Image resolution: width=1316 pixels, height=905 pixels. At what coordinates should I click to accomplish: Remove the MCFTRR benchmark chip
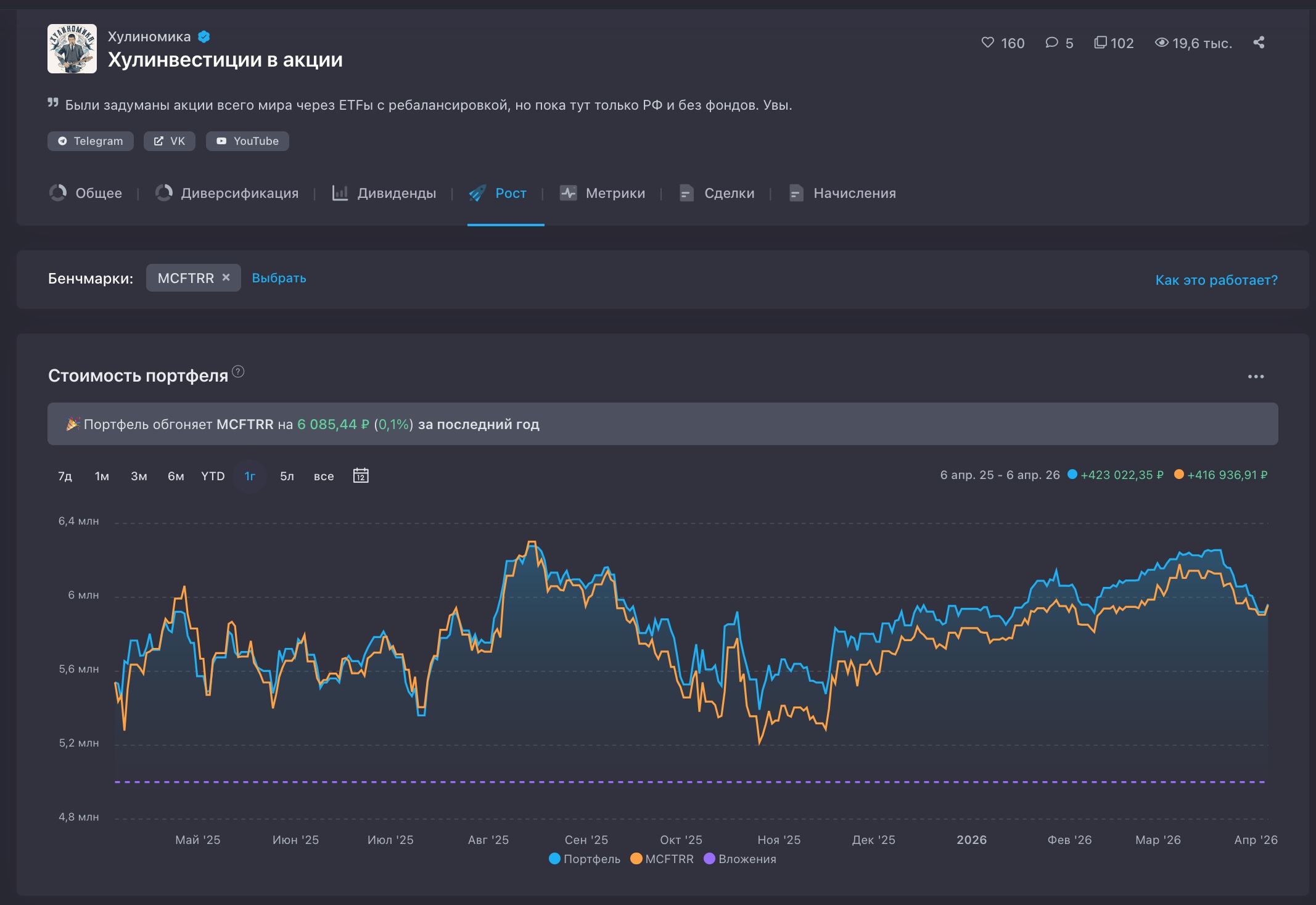pos(226,277)
